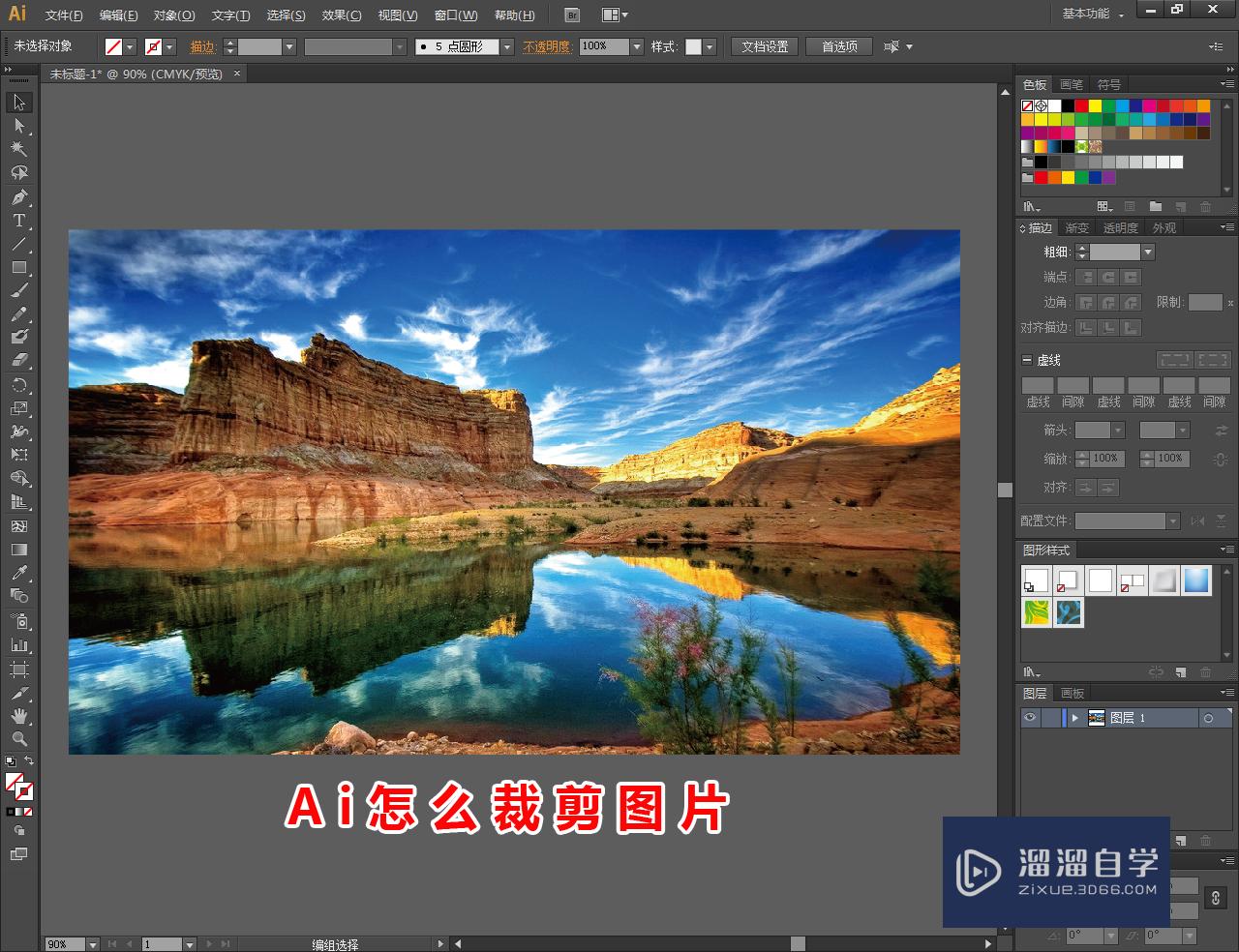Pick the Magic Wand tool
The height and width of the screenshot is (952, 1239).
[x=19, y=149]
